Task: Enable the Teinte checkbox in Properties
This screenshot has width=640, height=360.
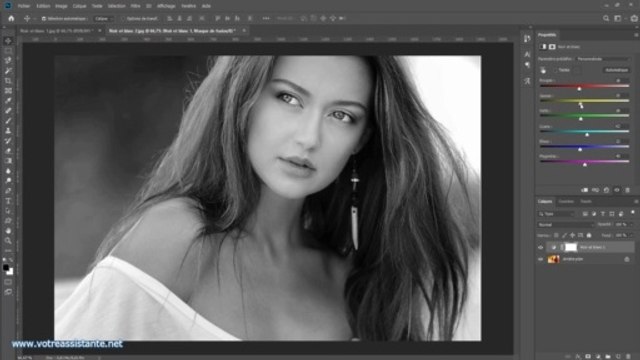Action: [556, 70]
